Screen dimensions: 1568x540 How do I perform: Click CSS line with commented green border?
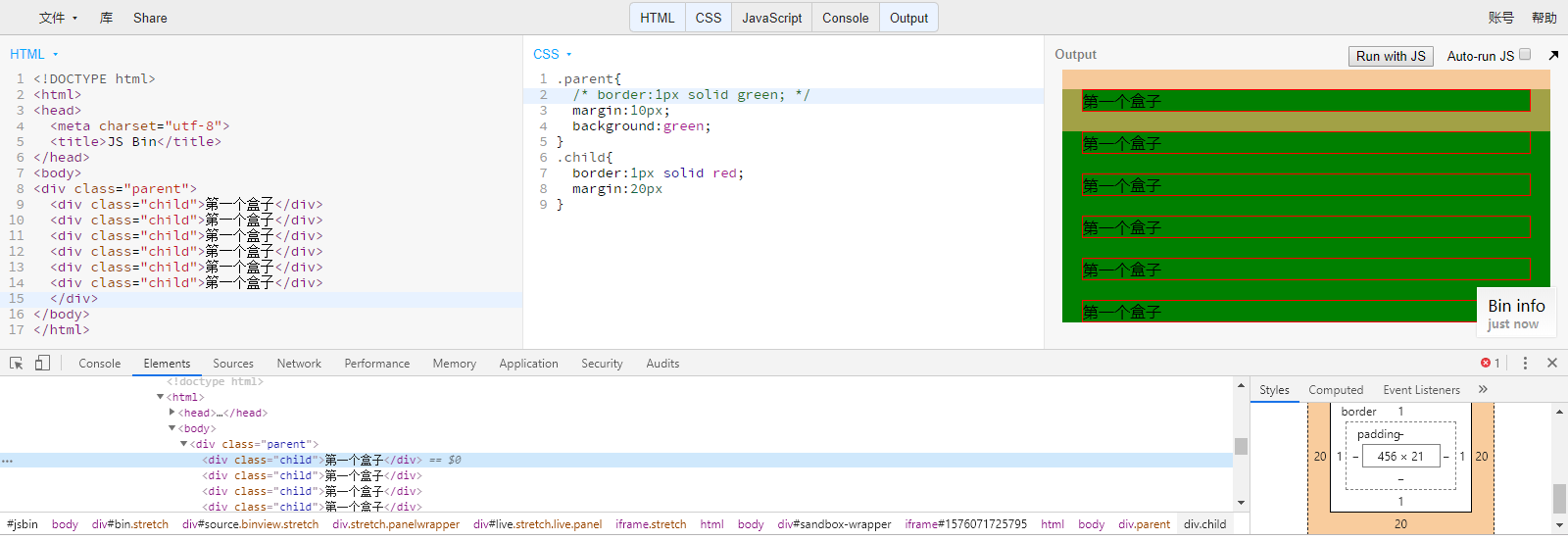[691, 95]
